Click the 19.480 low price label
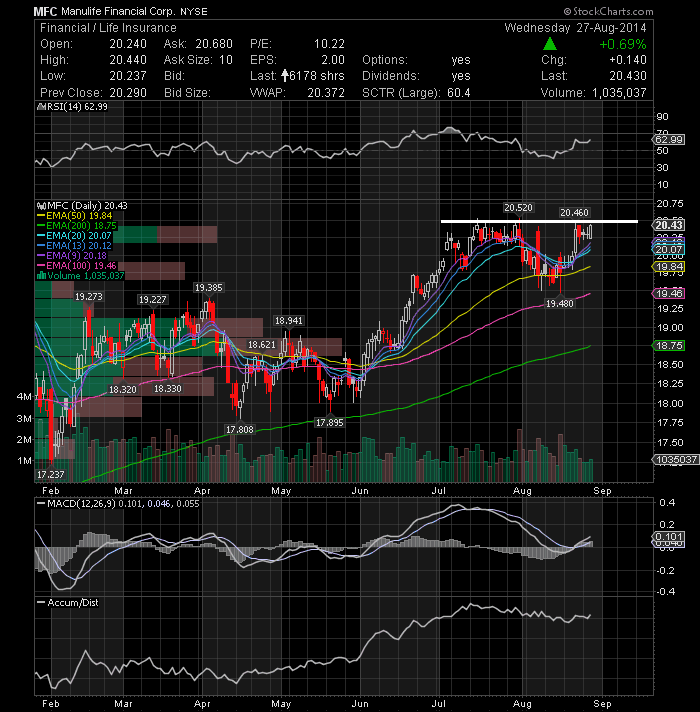Screen dimensions: 700x712 point(559,303)
